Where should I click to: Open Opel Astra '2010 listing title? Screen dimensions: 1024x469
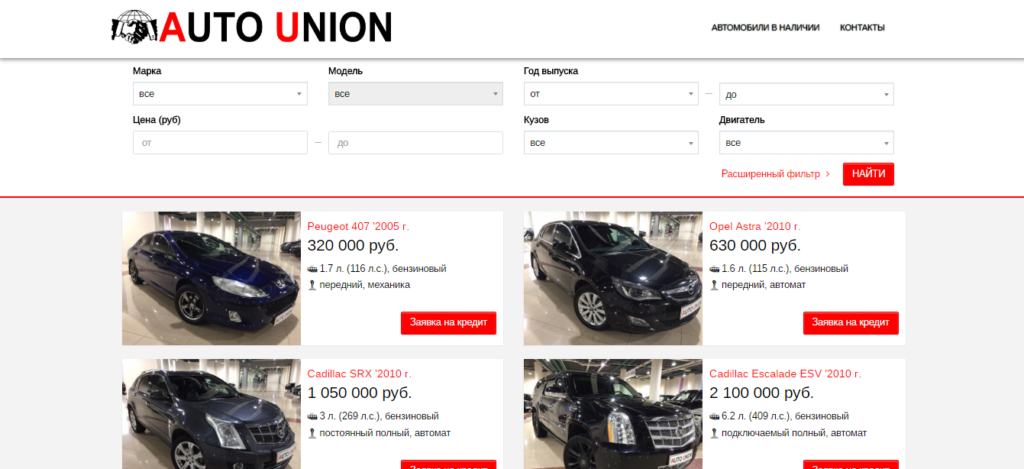pyautogui.click(x=755, y=227)
